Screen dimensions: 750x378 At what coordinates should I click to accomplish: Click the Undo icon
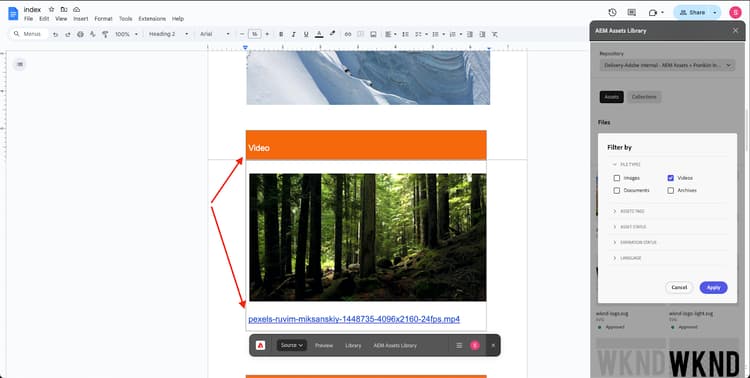(55, 34)
